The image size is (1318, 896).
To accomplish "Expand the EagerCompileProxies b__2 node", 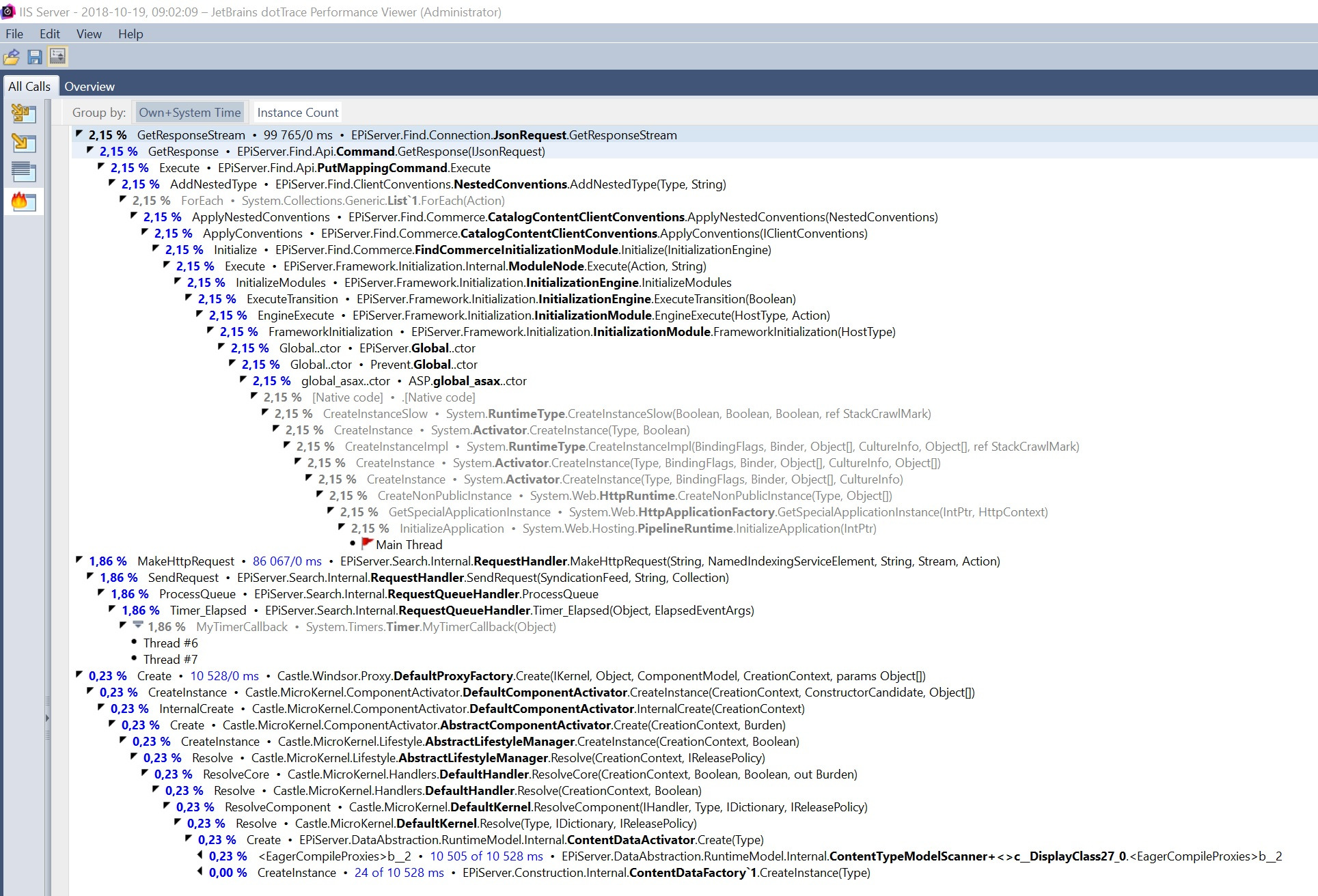I will coord(200,855).
